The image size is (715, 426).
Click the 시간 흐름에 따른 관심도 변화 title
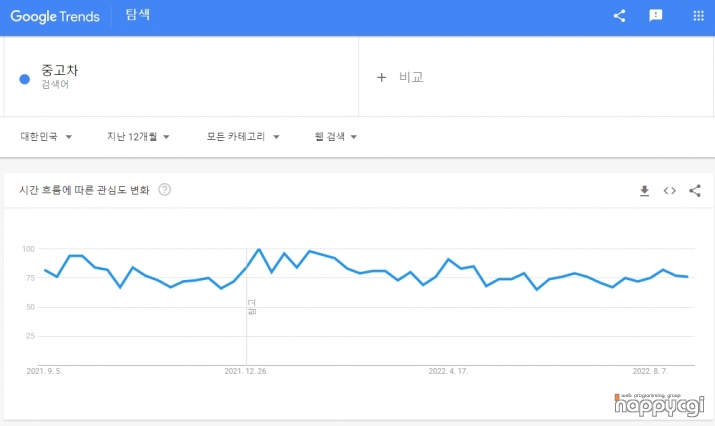click(84, 190)
